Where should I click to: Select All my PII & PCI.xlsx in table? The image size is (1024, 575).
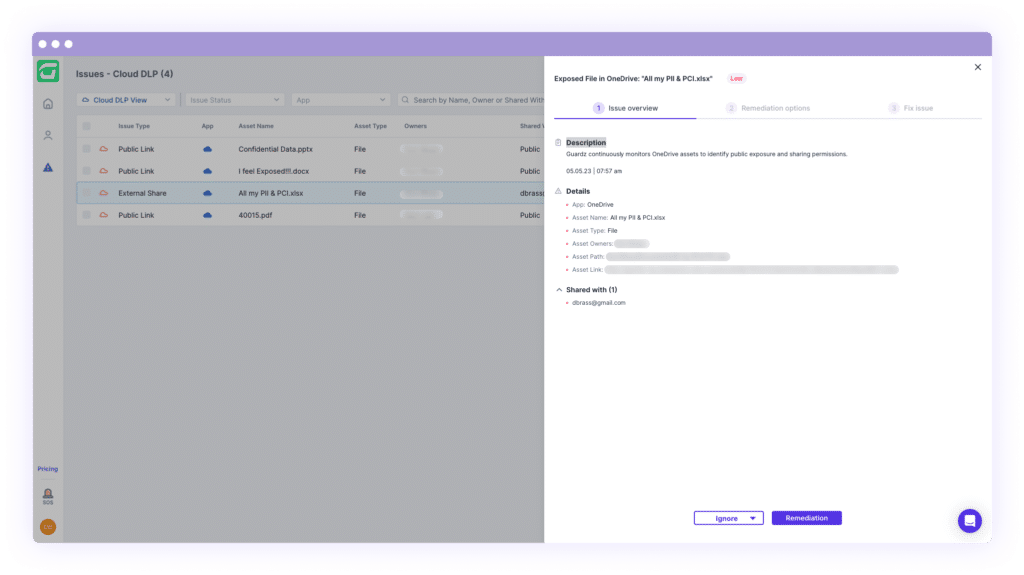(x=270, y=193)
